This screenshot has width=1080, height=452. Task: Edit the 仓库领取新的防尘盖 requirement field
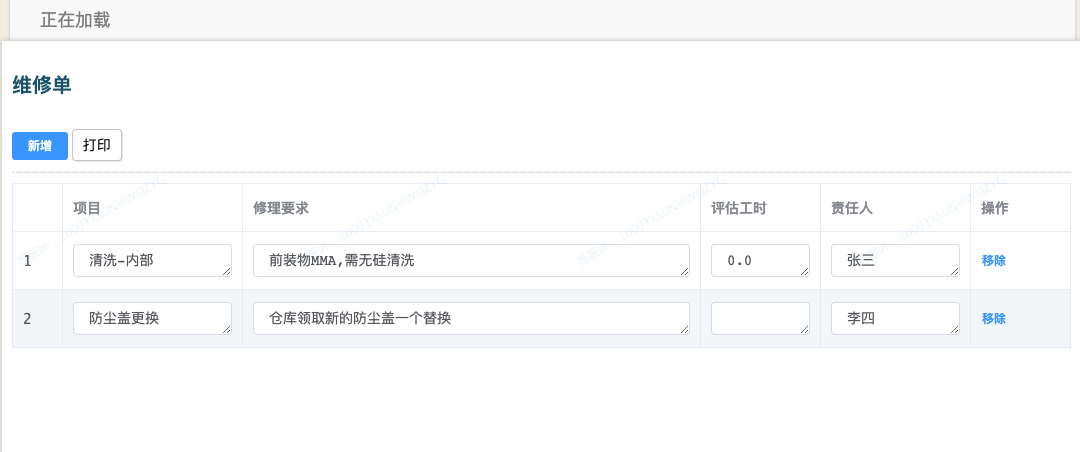pos(471,318)
